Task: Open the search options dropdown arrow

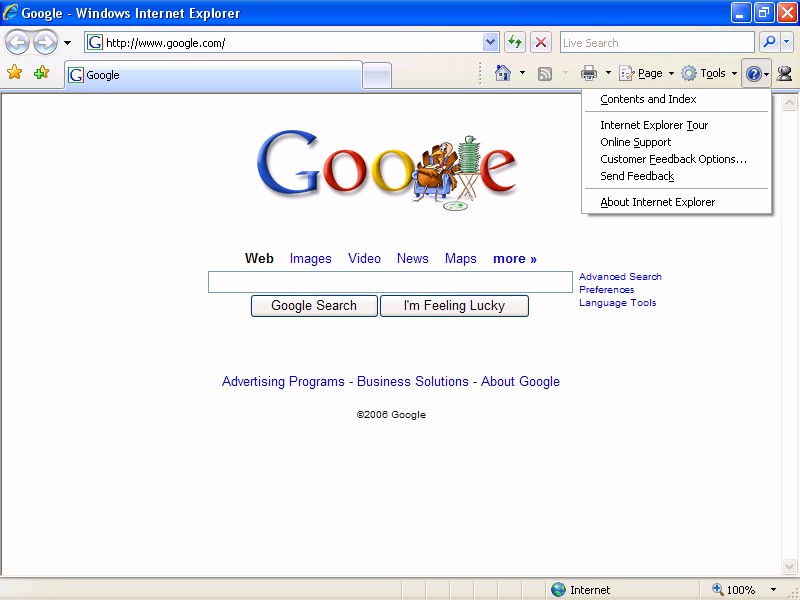Action: click(787, 42)
